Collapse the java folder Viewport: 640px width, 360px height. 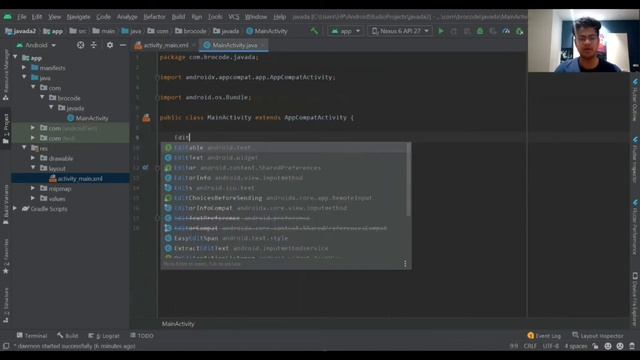pos(24,78)
